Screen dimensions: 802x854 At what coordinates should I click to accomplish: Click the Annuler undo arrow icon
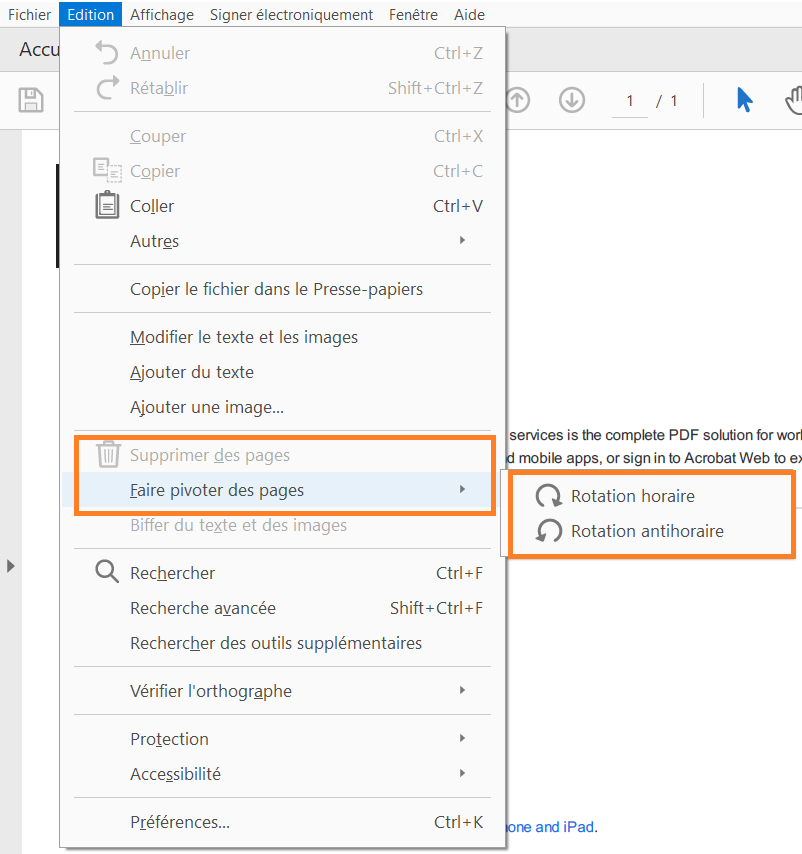pyautogui.click(x=107, y=52)
